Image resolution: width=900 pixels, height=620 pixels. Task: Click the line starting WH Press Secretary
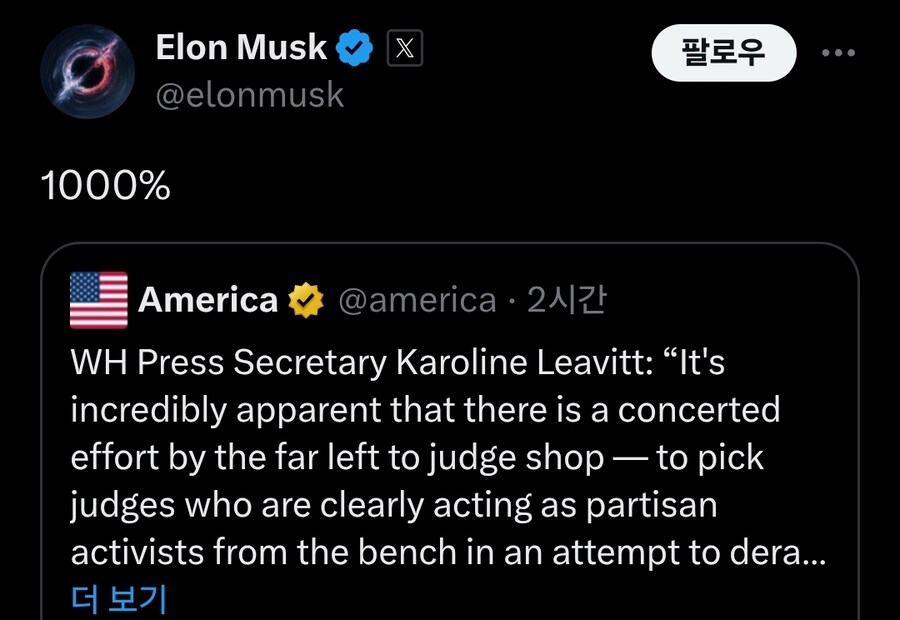398,363
